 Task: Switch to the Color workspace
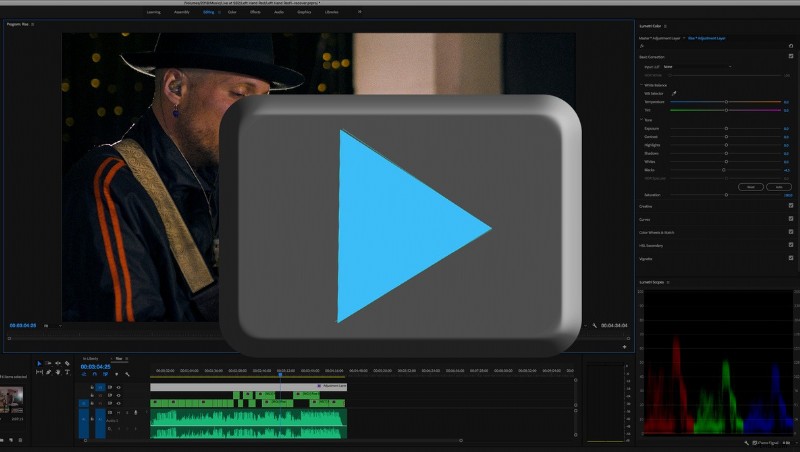coord(232,12)
